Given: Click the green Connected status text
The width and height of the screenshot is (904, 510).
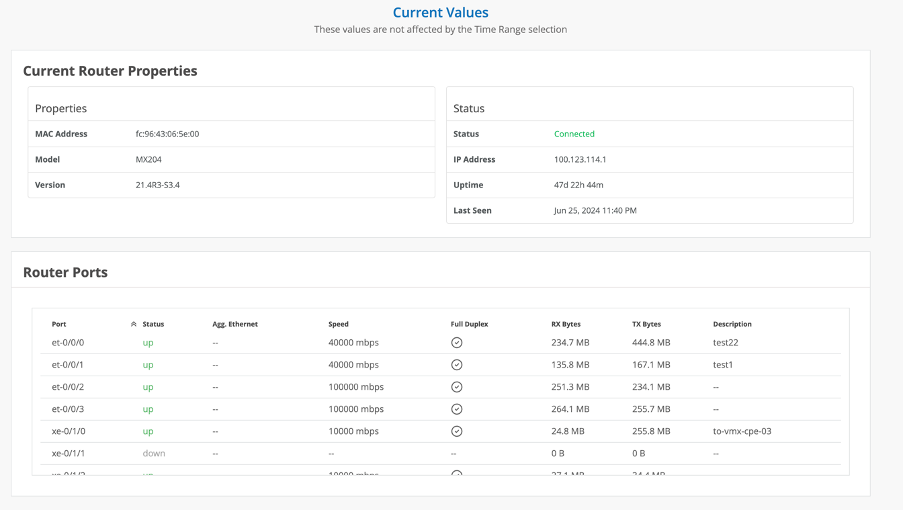Looking at the screenshot, I should (x=574, y=134).
